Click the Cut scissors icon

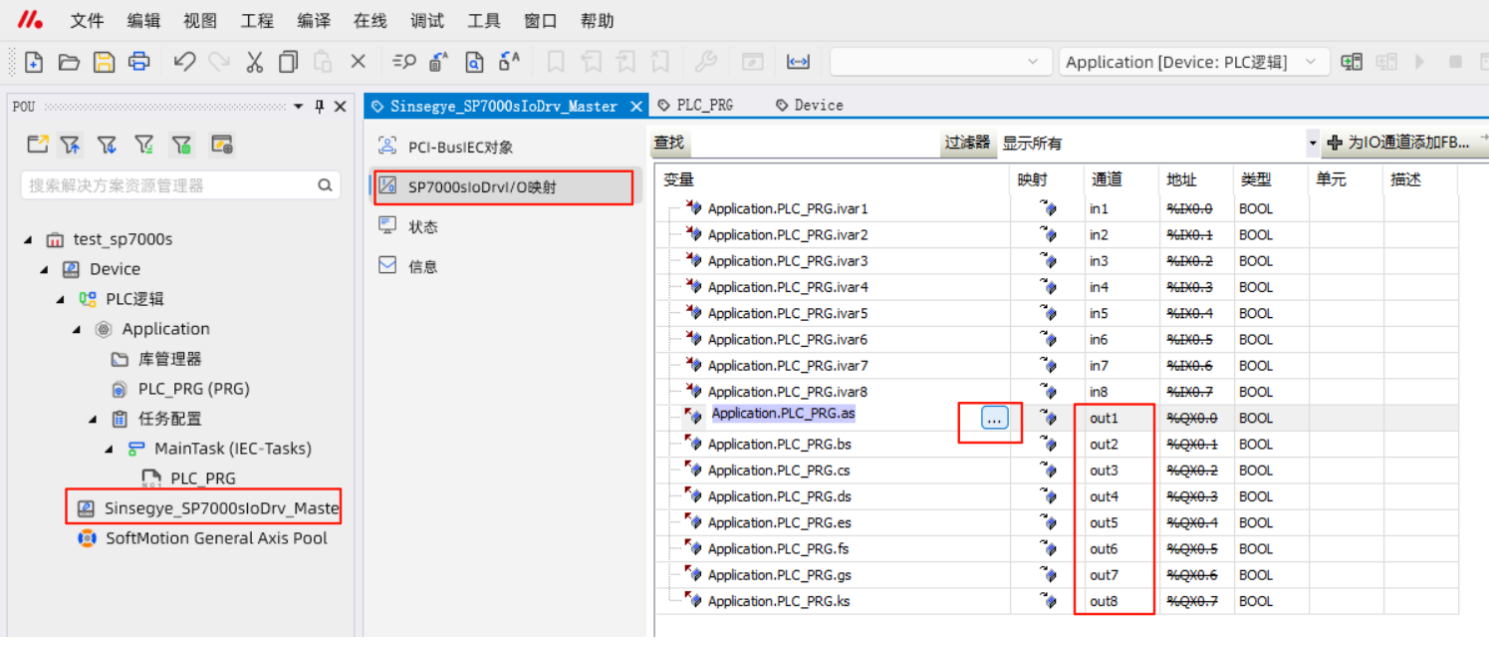254,62
